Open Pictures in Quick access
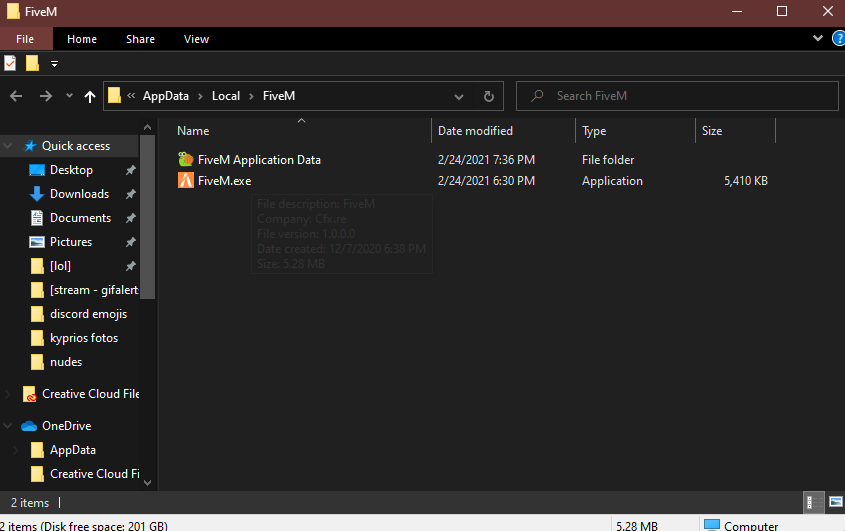 pos(71,242)
